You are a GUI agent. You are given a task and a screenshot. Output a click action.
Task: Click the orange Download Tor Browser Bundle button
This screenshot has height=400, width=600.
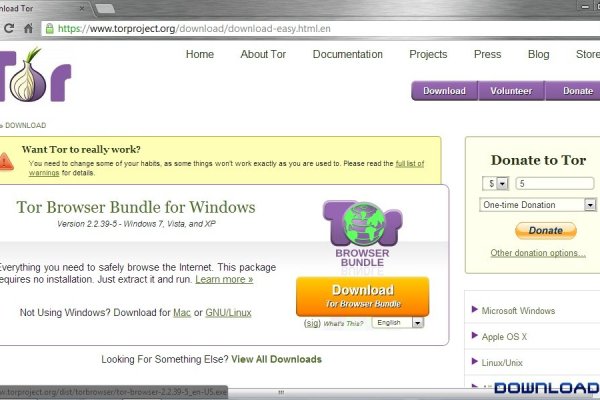tap(362, 297)
